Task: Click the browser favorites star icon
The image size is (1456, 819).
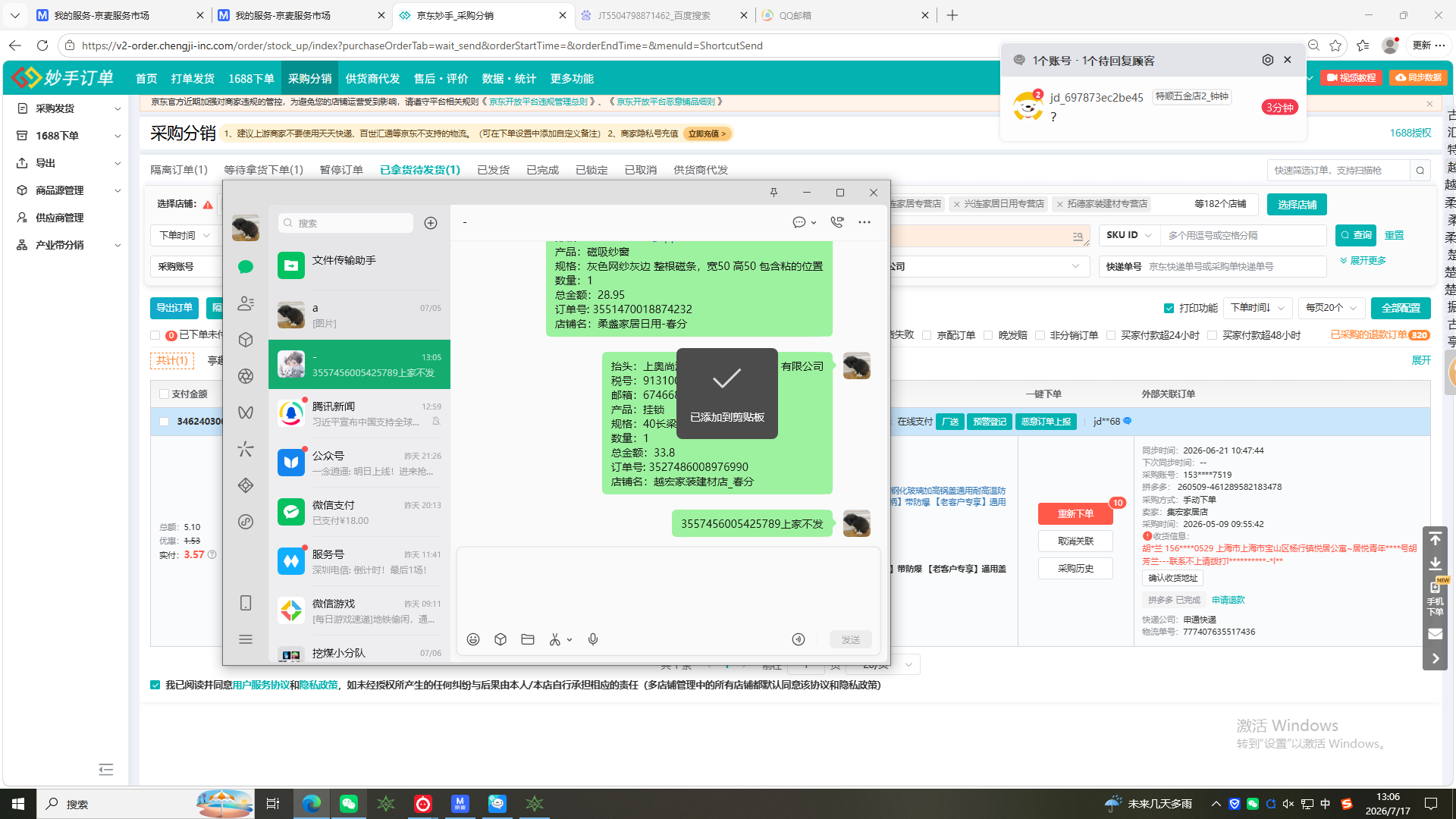Action: coord(1336,45)
